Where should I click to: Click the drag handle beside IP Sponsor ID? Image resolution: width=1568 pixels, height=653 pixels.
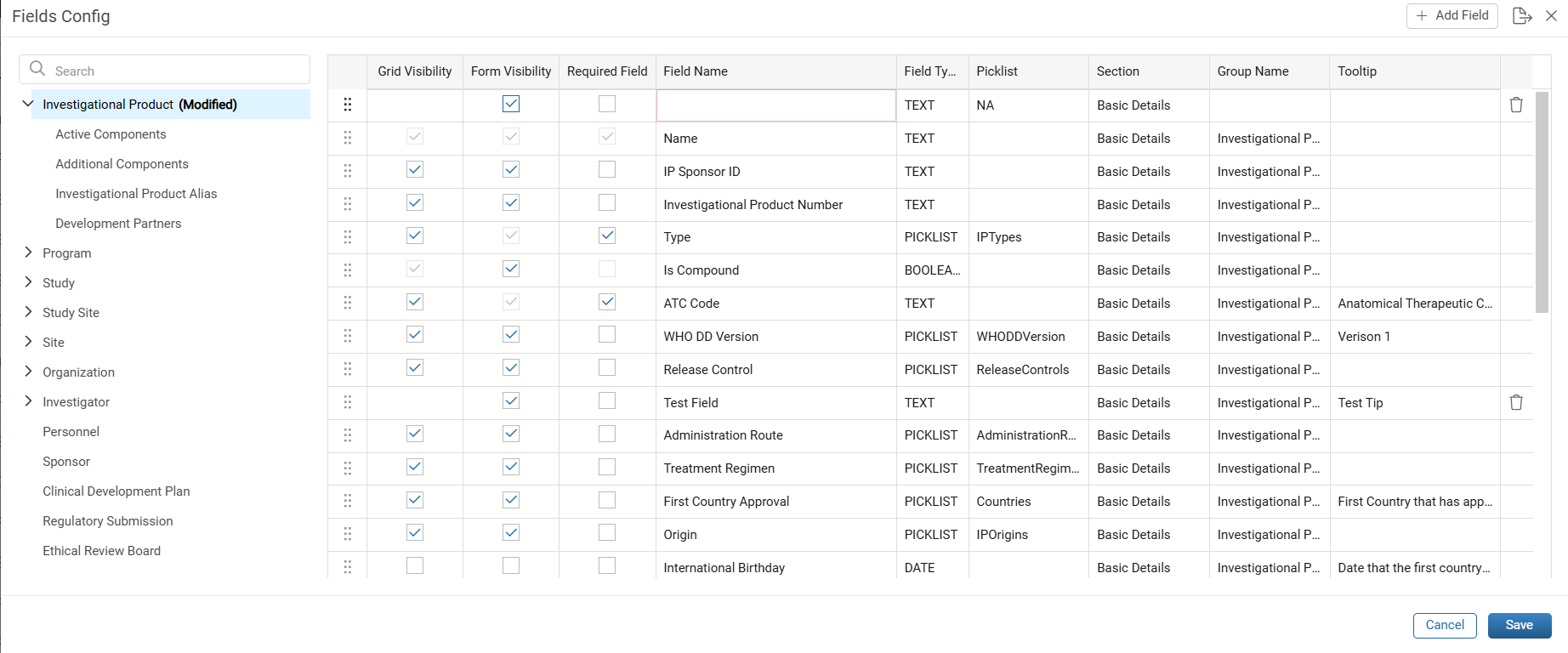347,171
